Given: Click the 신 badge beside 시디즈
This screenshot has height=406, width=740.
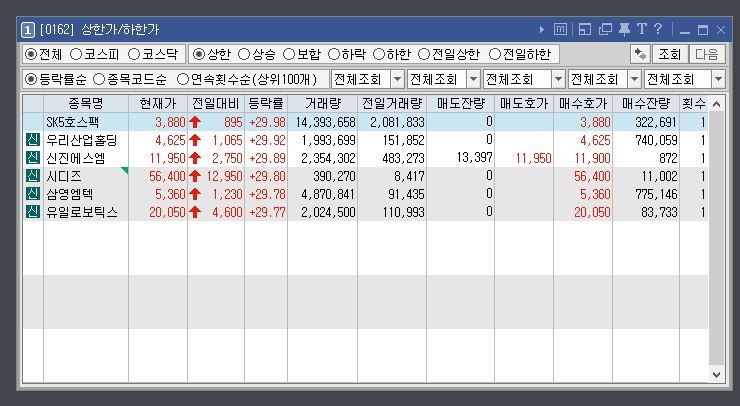Looking at the screenshot, I should click(x=33, y=176).
